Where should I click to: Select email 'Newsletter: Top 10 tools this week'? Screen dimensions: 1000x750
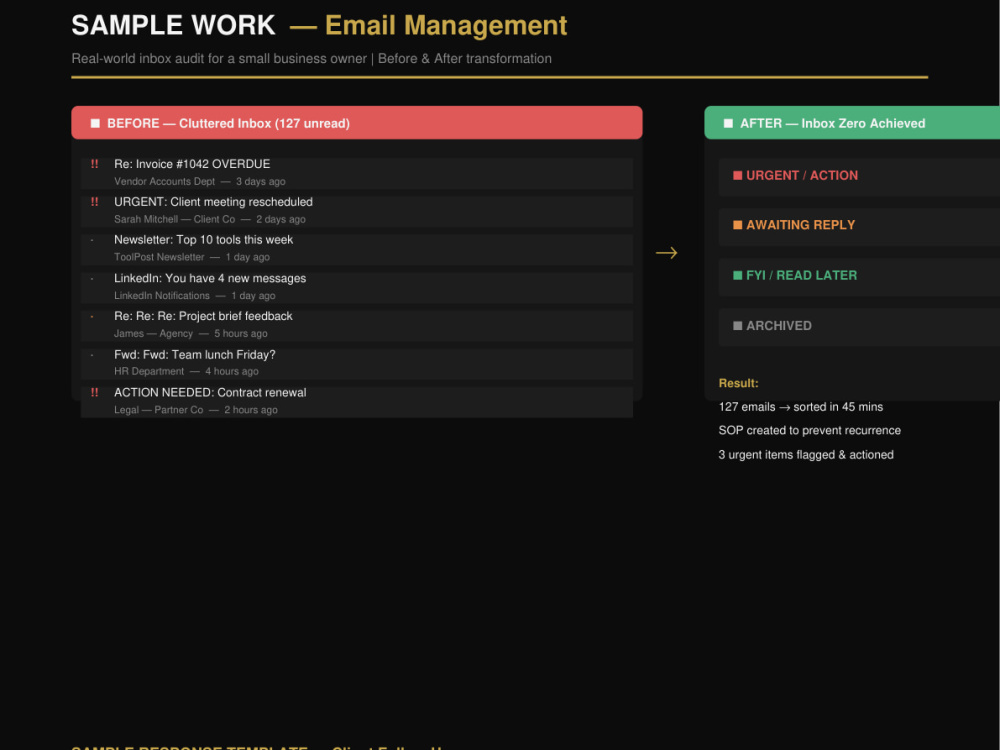click(357, 249)
